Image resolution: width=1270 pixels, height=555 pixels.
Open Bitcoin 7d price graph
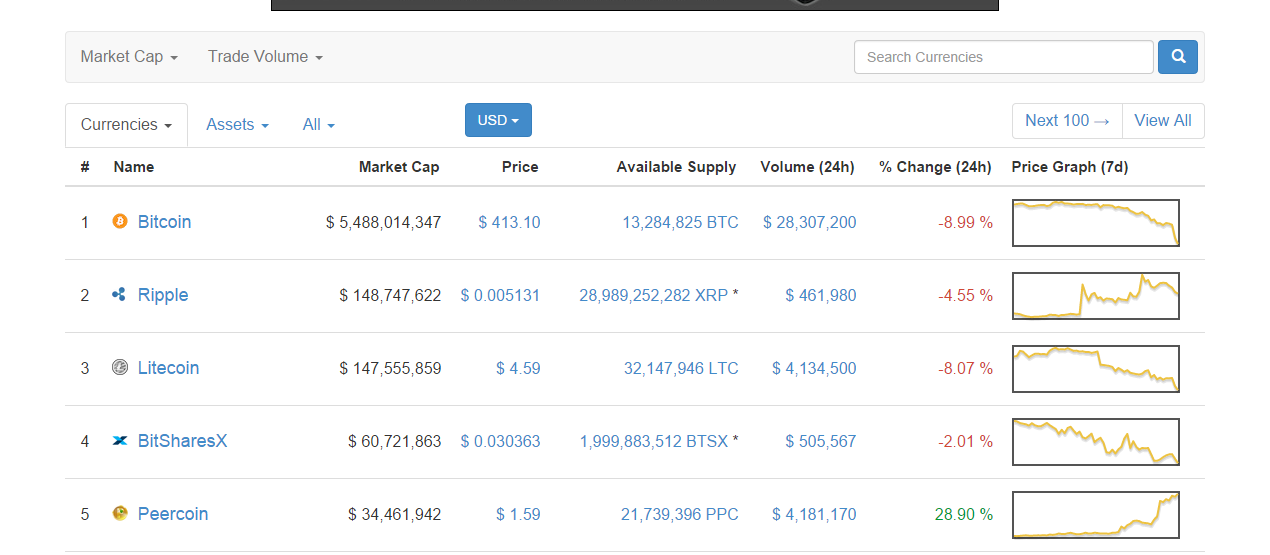(x=1096, y=223)
